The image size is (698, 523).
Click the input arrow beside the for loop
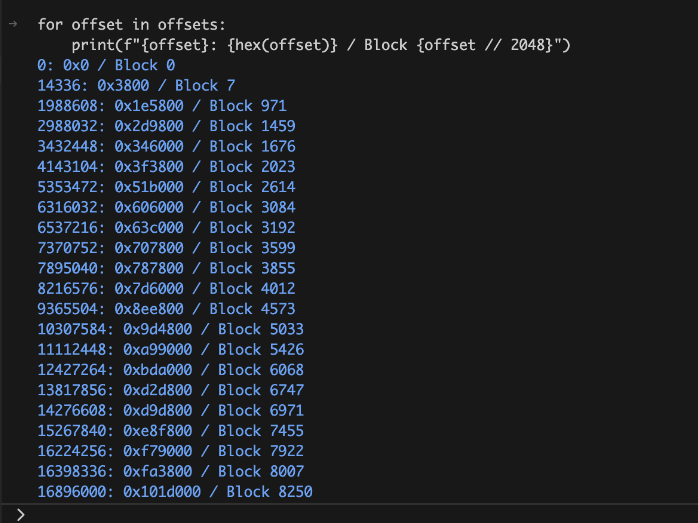(11, 23)
